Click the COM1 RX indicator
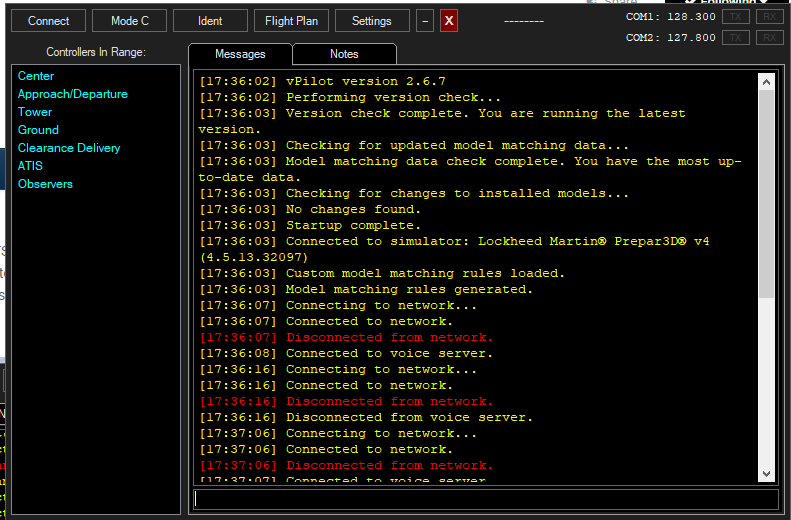 (x=769, y=17)
